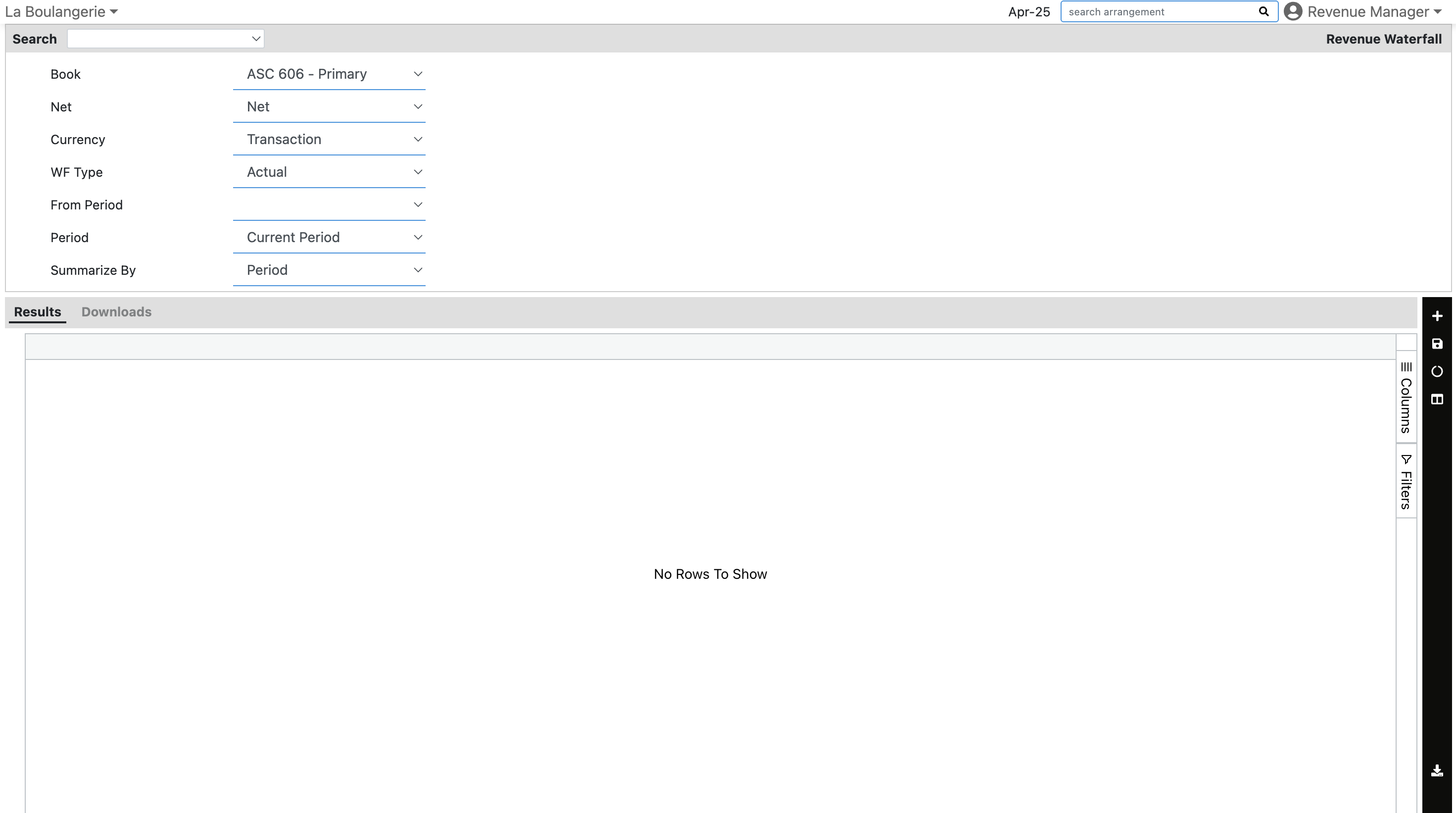Viewport: 1456px width, 813px height.
Task: Click the refresh circle icon
Action: pos(1436,371)
